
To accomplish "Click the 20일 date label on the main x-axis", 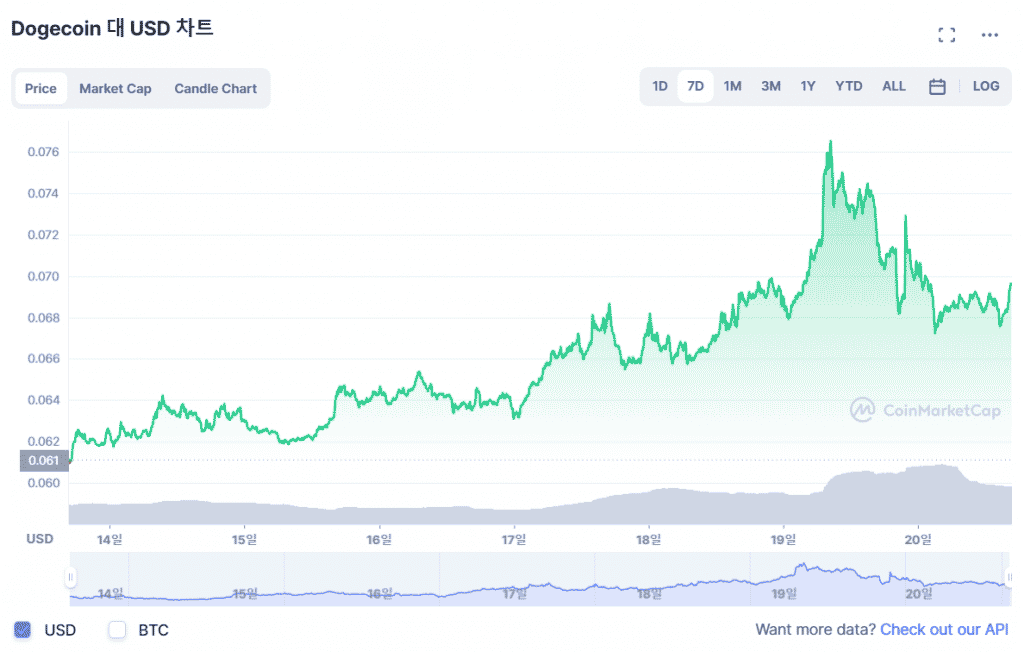I will [x=918, y=540].
